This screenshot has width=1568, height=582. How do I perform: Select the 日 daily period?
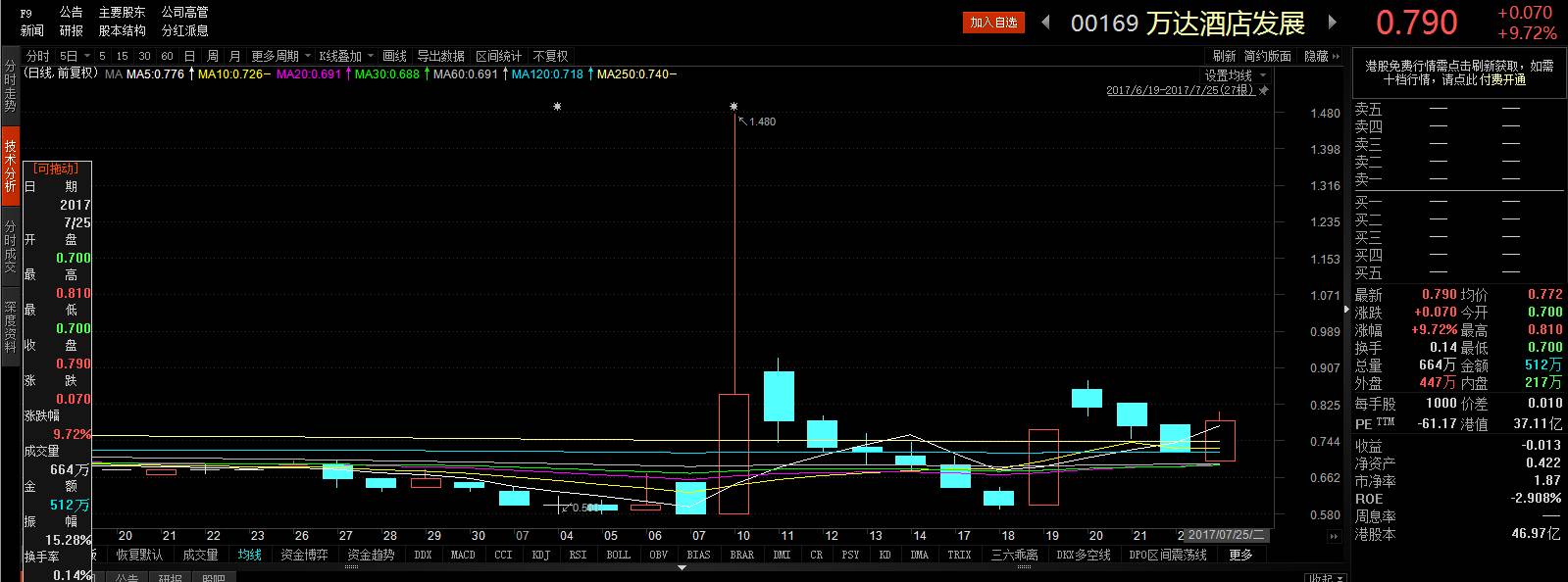pos(189,57)
